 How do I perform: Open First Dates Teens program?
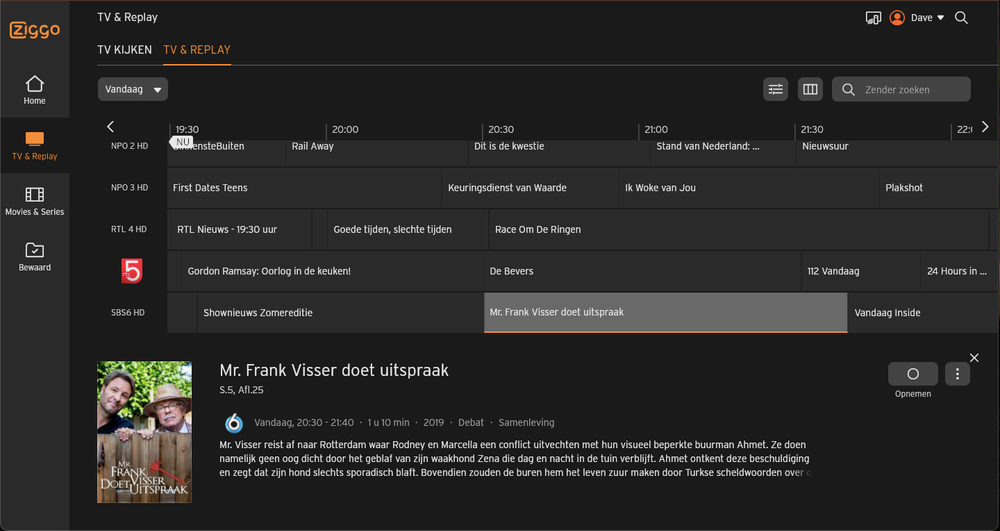(304, 187)
